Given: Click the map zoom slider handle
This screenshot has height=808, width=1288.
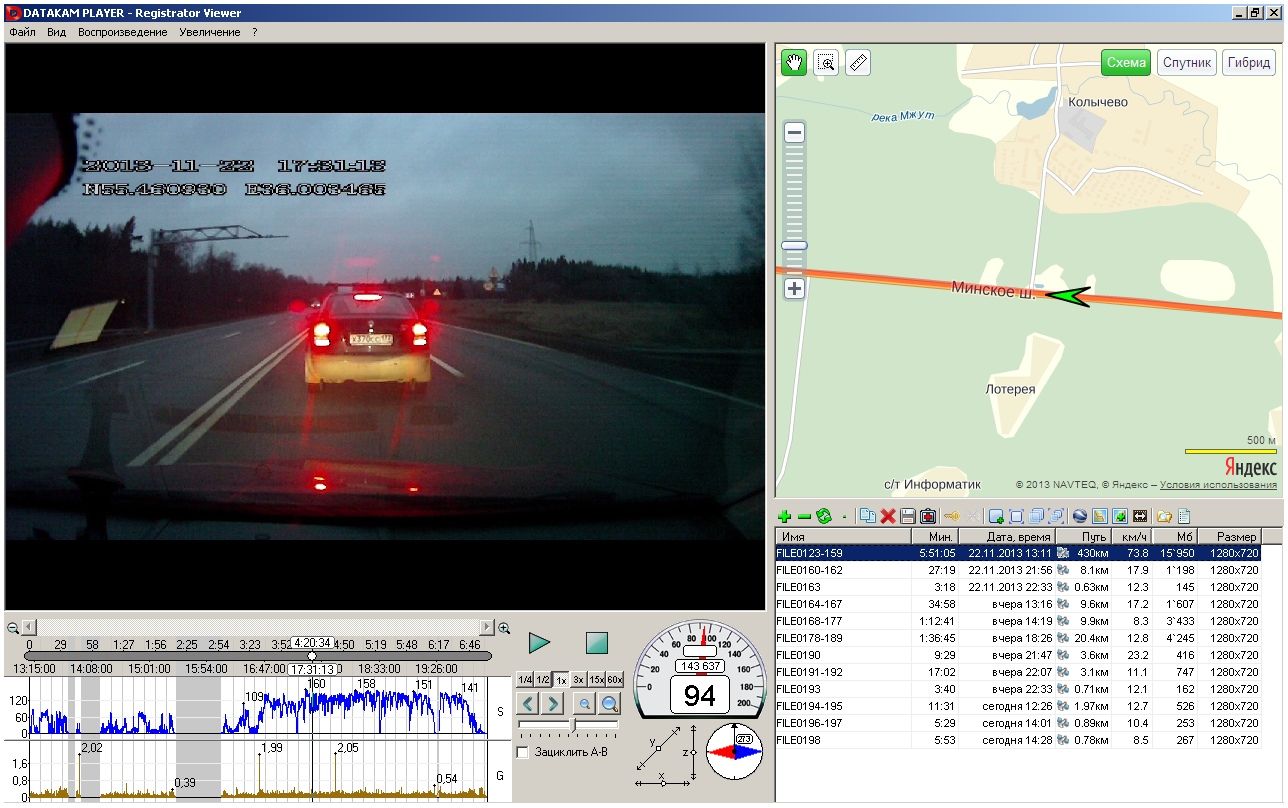Looking at the screenshot, I should (795, 245).
